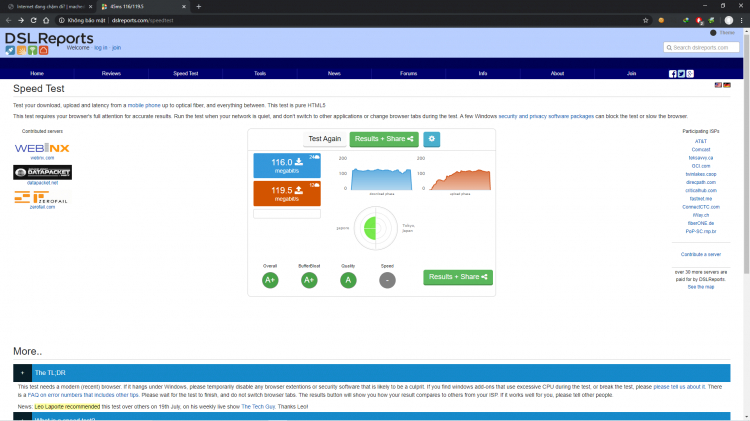Go forward with the browser forward arrow
This screenshot has width=750, height=421.
[21, 20]
